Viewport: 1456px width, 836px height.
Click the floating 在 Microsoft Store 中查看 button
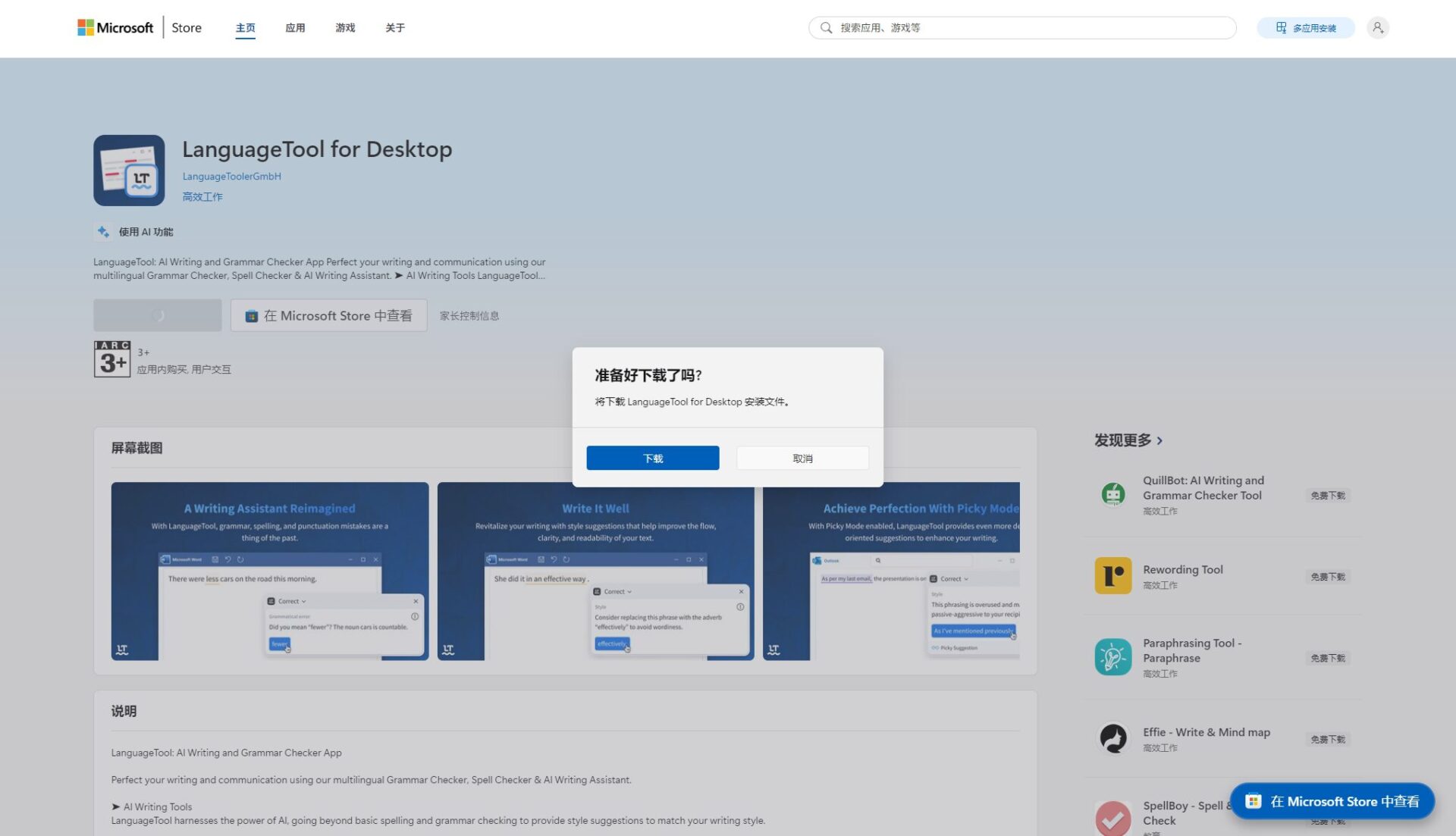pos(1332,801)
